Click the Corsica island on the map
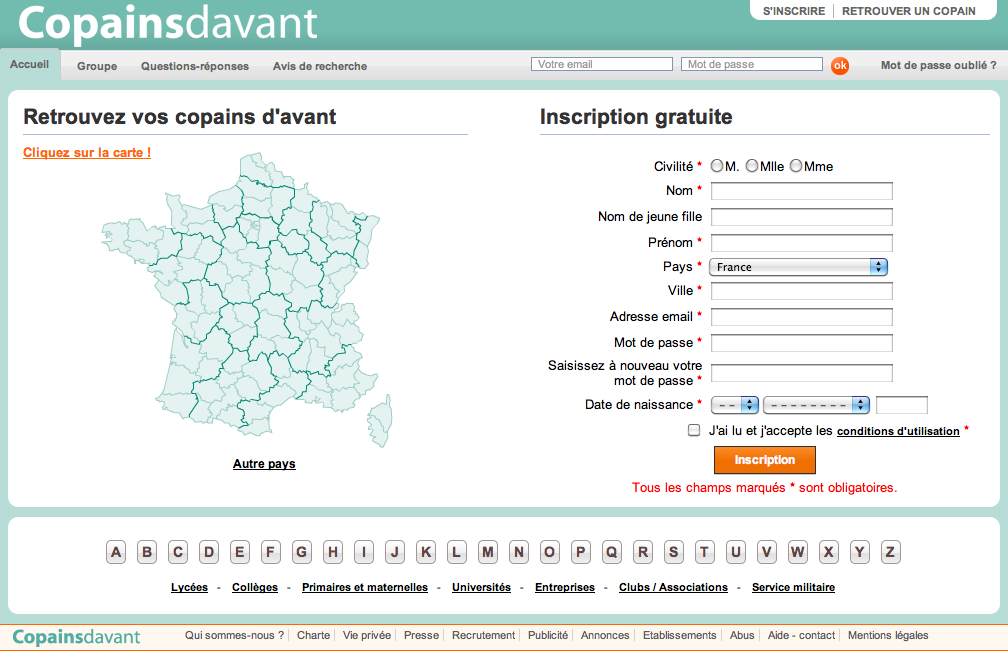The image size is (1008, 668). coord(381,422)
